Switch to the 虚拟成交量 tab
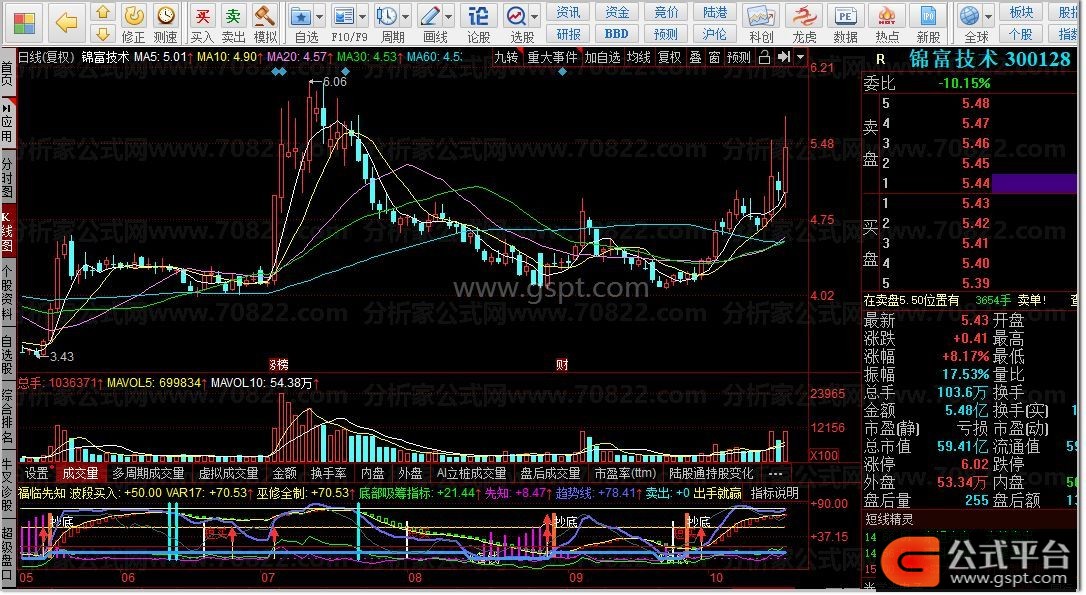1086x595 pixels. pos(228,474)
